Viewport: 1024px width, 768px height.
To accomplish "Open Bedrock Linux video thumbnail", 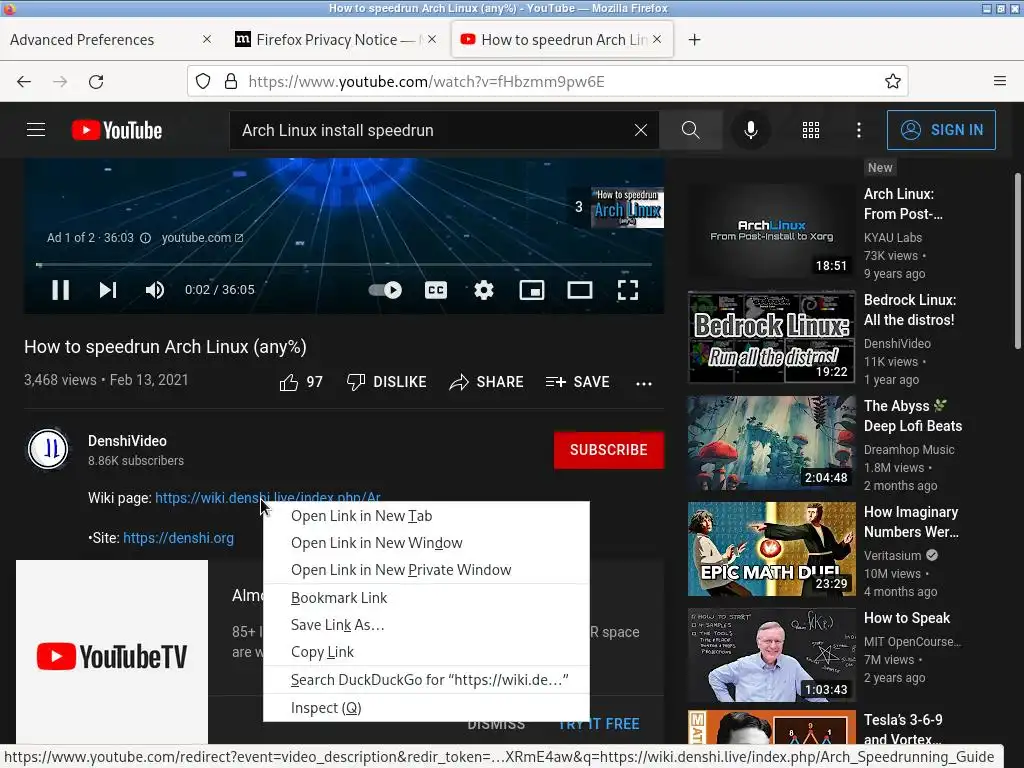I will point(771,338).
